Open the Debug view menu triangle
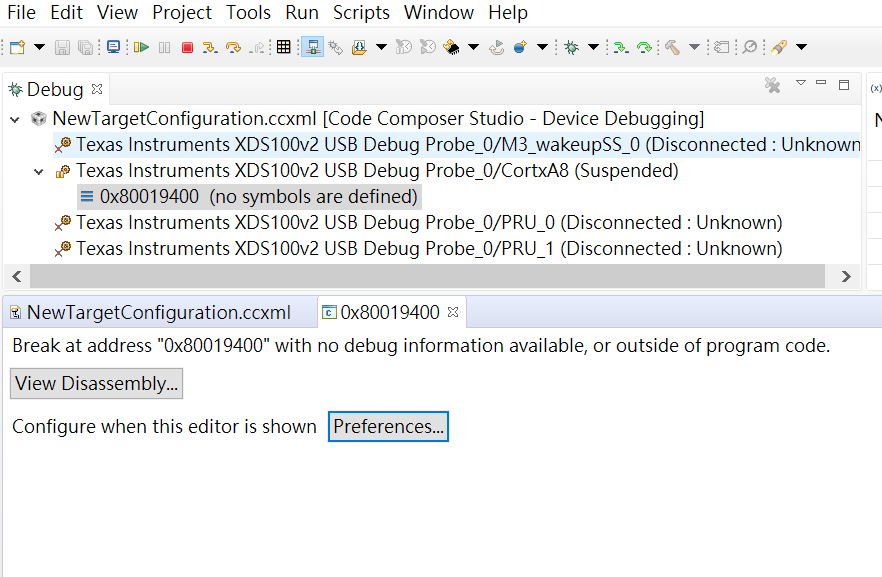 click(x=800, y=84)
